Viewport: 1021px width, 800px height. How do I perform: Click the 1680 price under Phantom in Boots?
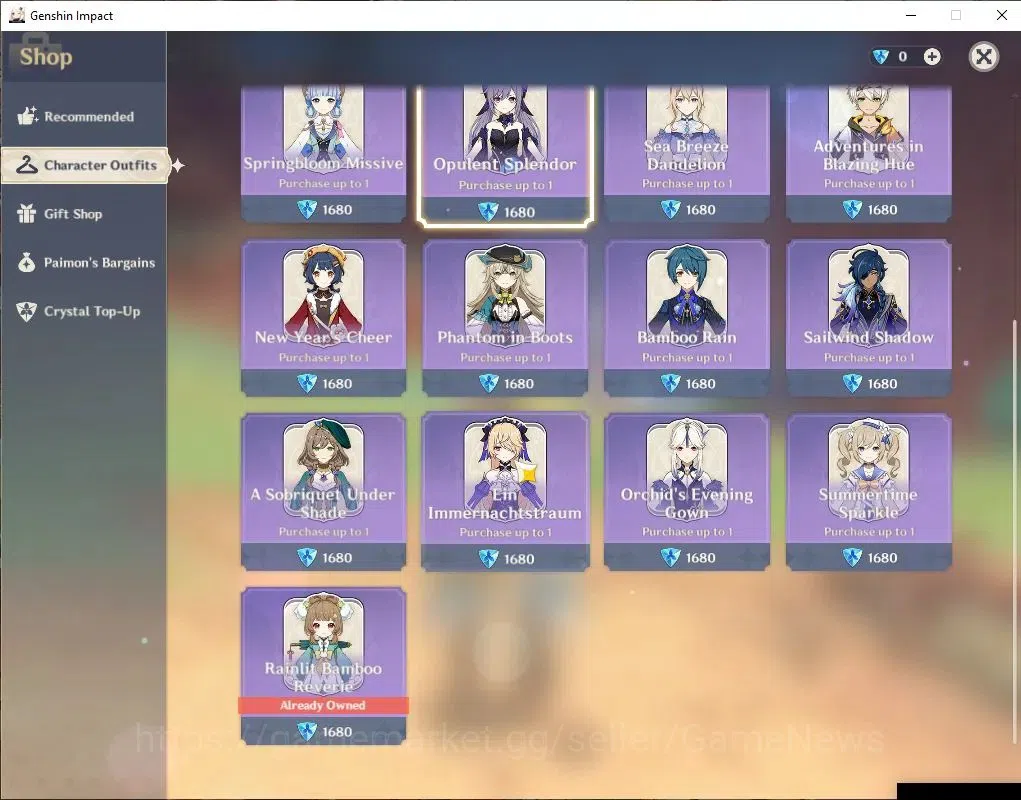click(519, 383)
